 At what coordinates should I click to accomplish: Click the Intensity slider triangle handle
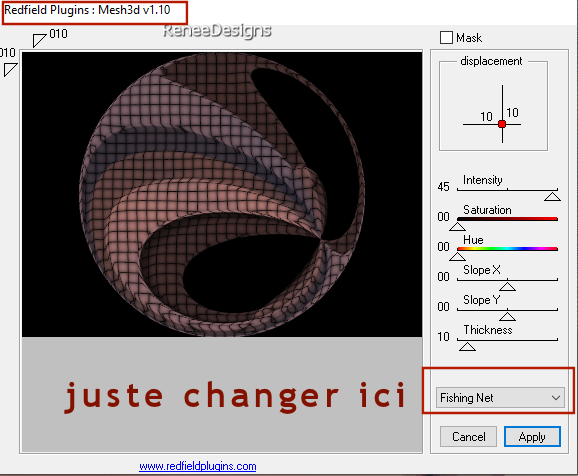tap(552, 197)
